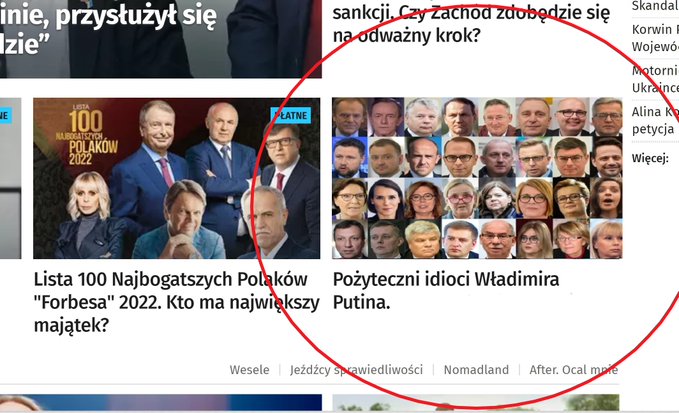The width and height of the screenshot is (679, 413).
Task: Open the Lista 100 Najbogatszych Polaków headline
Action: tap(177, 302)
